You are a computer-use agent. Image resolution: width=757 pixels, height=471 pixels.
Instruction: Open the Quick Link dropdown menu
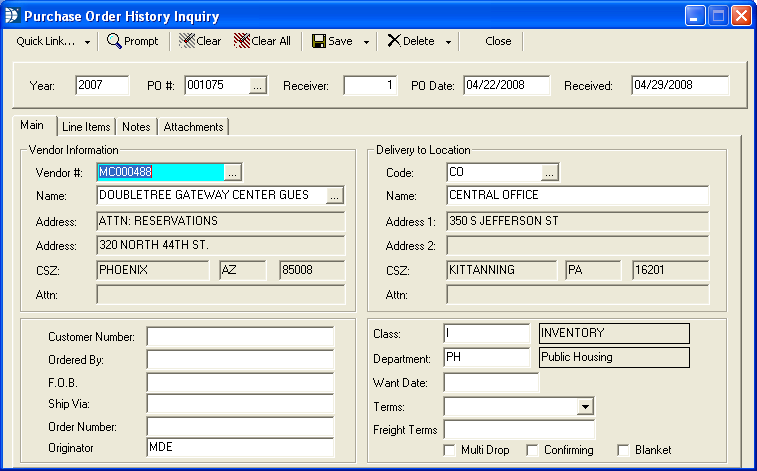click(x=54, y=41)
